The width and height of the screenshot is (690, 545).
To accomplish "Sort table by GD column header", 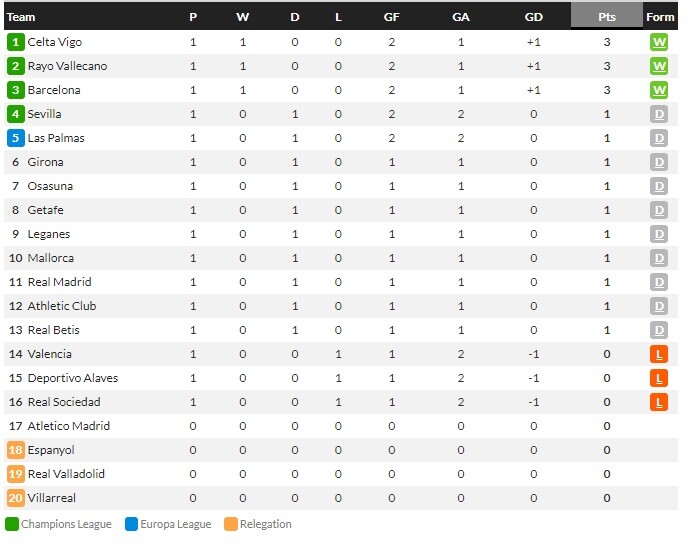I will 533,17.
